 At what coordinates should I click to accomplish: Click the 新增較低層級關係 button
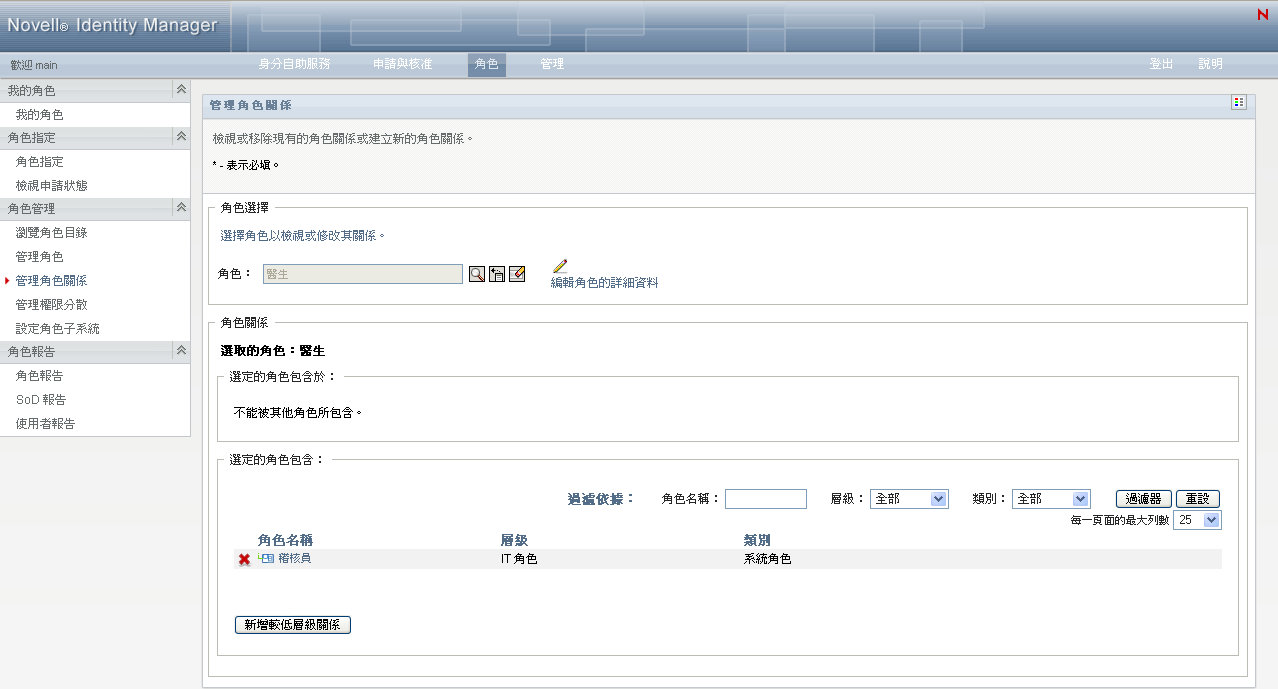click(293, 625)
